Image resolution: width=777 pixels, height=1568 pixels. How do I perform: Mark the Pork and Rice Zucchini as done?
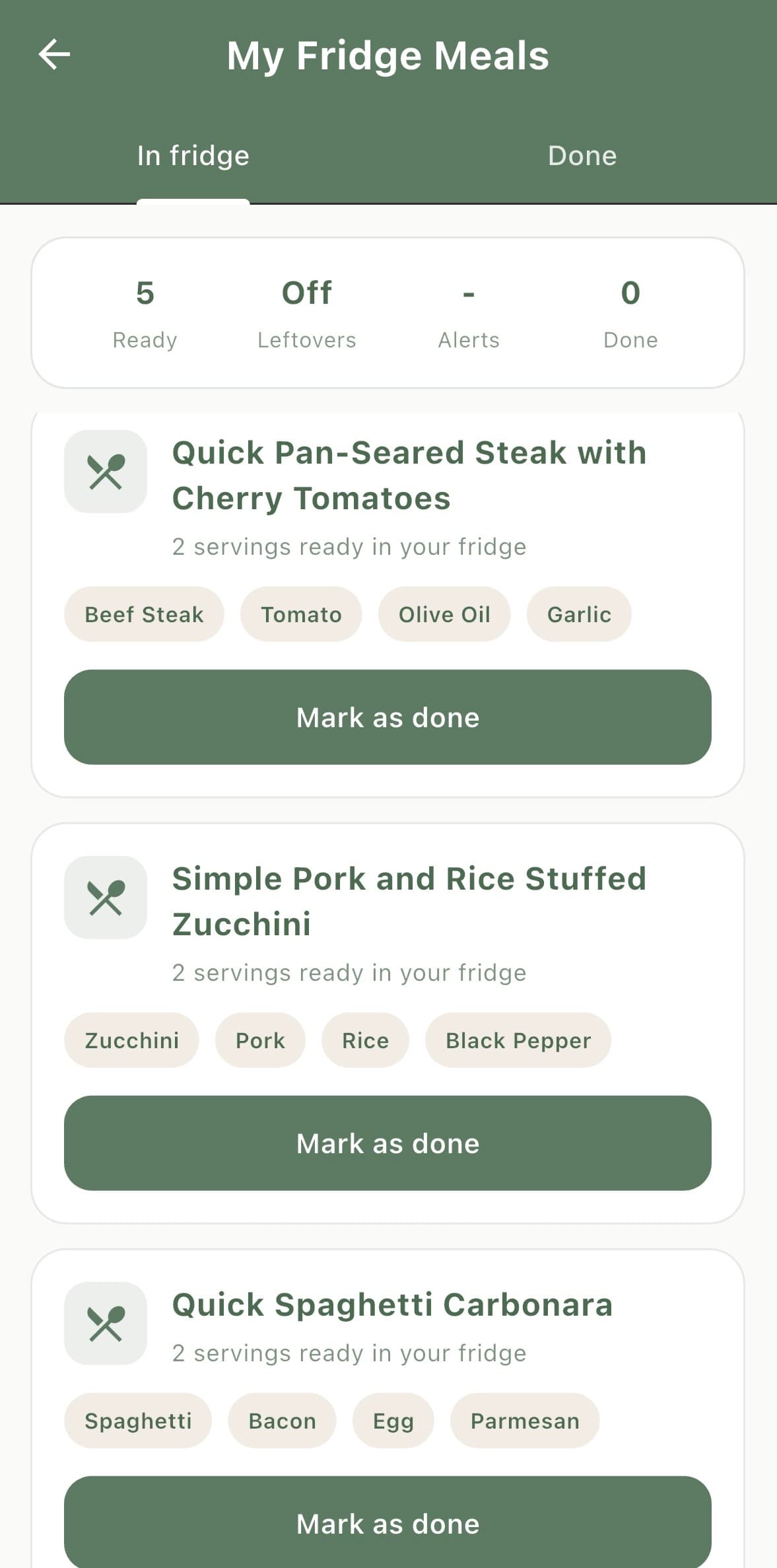388,1143
